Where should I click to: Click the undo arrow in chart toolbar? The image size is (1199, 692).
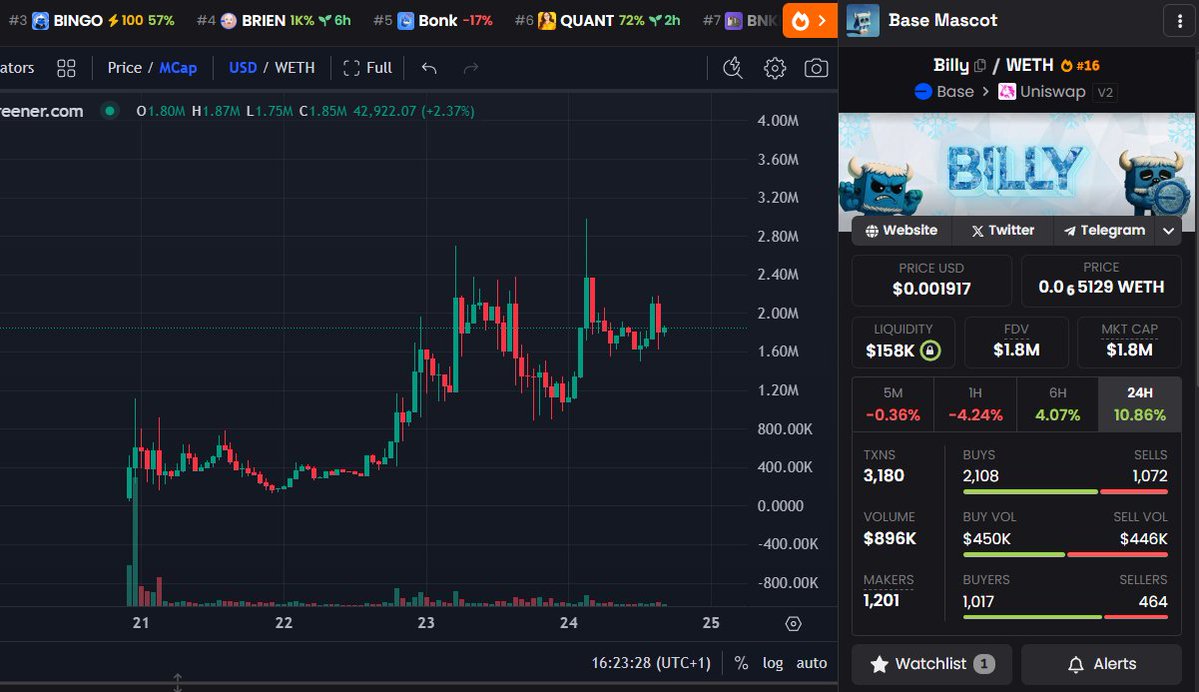(x=429, y=68)
